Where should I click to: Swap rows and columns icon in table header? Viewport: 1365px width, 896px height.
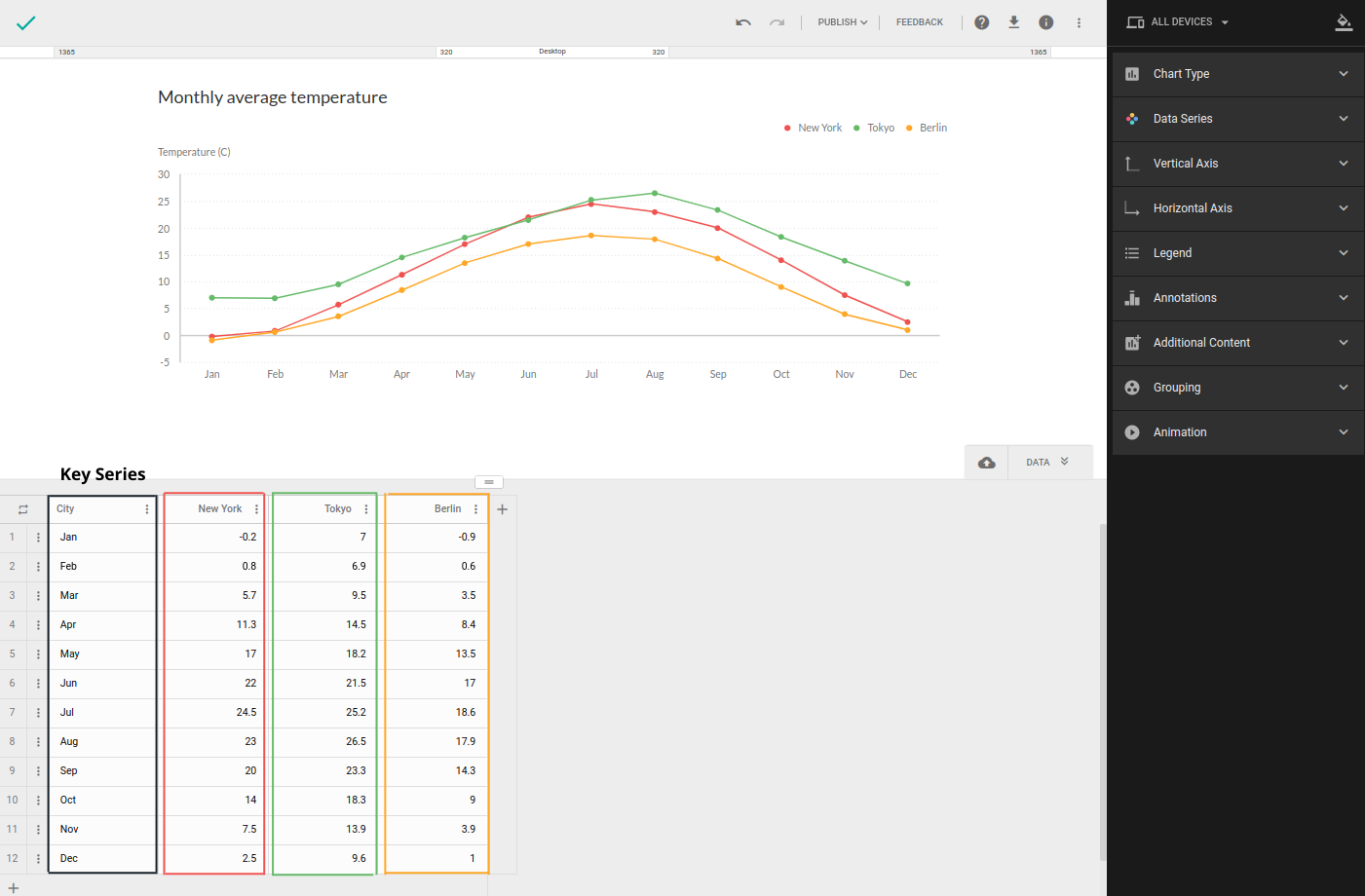[x=23, y=509]
